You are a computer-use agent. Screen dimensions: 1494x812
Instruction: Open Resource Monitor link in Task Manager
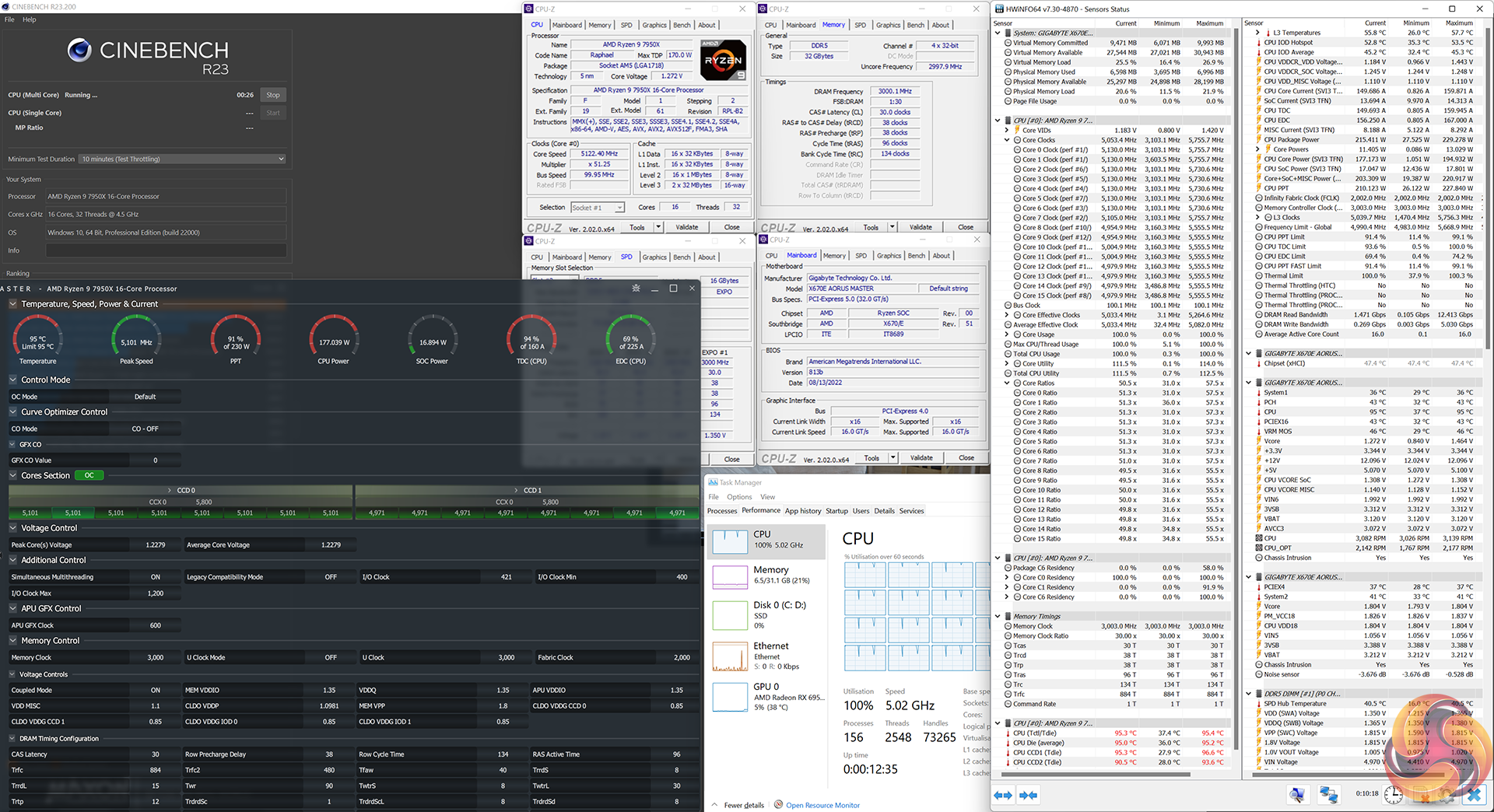822,805
